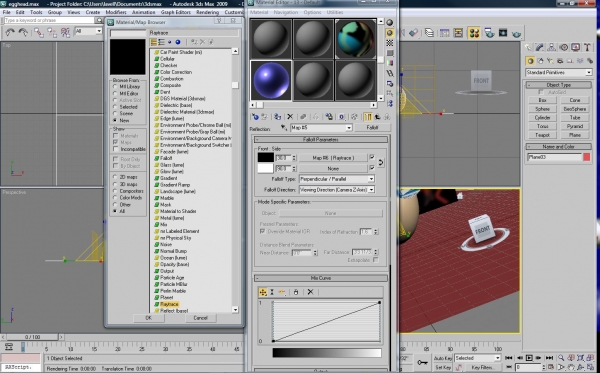Open Rendered Frame Window icon
The height and width of the screenshot is (373, 600).
point(503,33)
